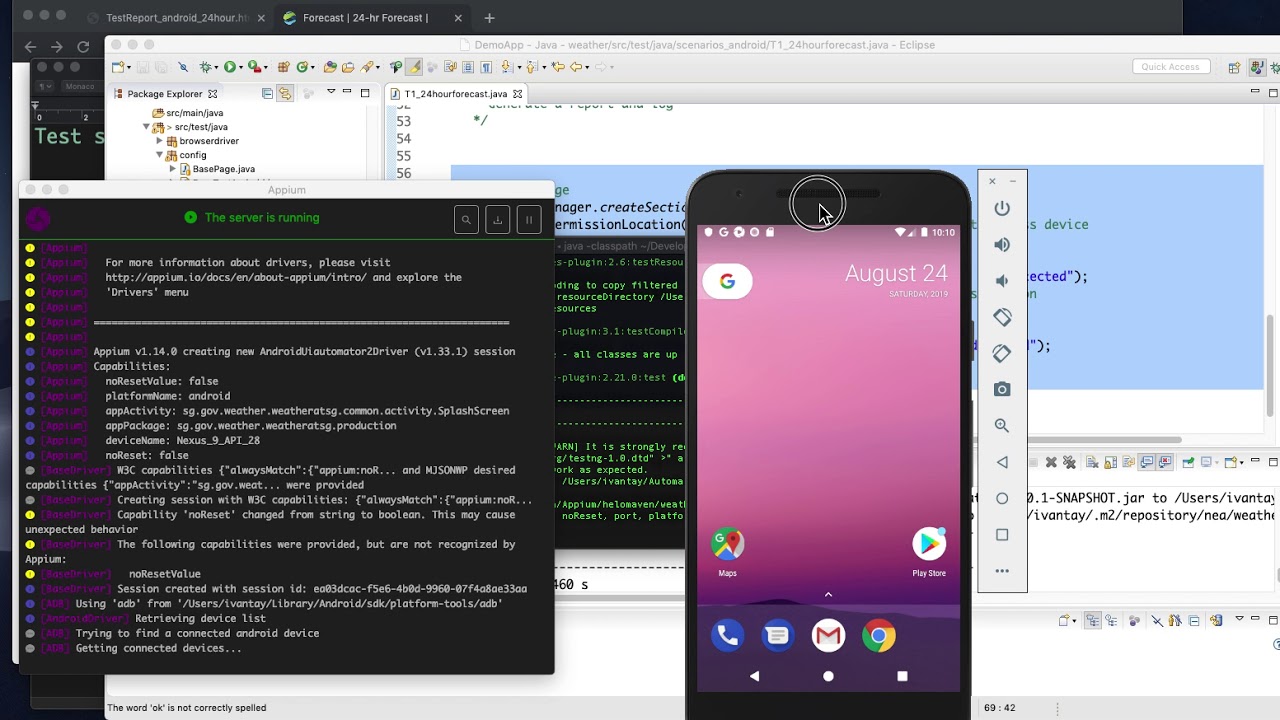Open the Messages app on phone
1280x720 pixels.
click(x=777, y=635)
